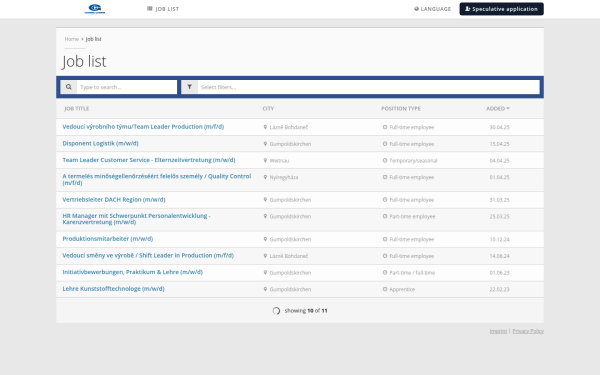The height and width of the screenshot is (375, 600).
Task: Click the company logo in the header
Action: [95, 9]
